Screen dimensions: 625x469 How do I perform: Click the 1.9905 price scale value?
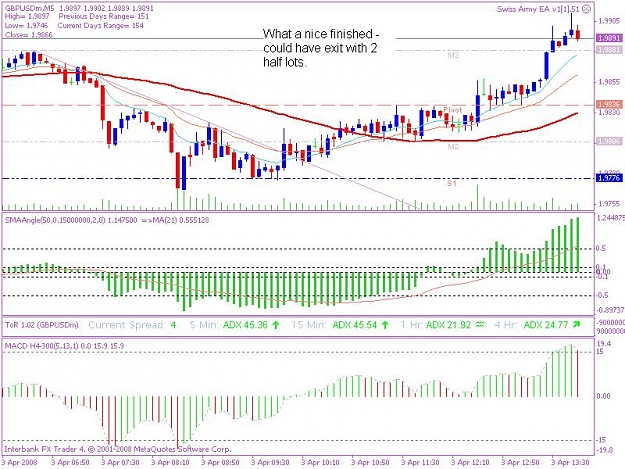(609, 21)
